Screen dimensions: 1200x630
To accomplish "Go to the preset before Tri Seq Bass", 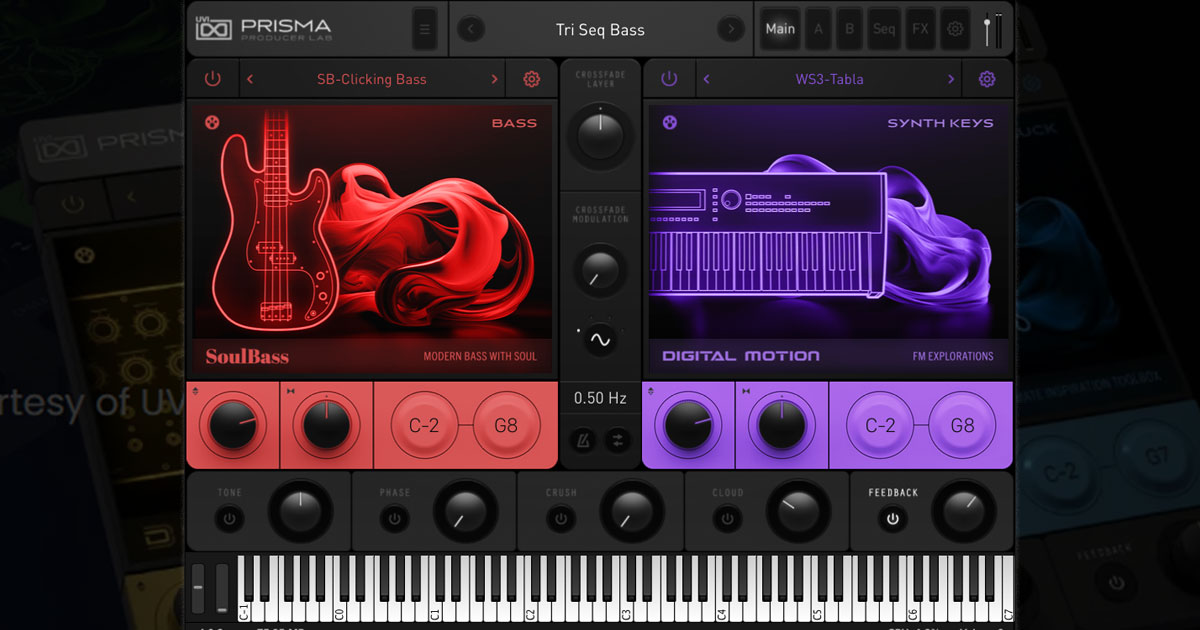I will (470, 30).
